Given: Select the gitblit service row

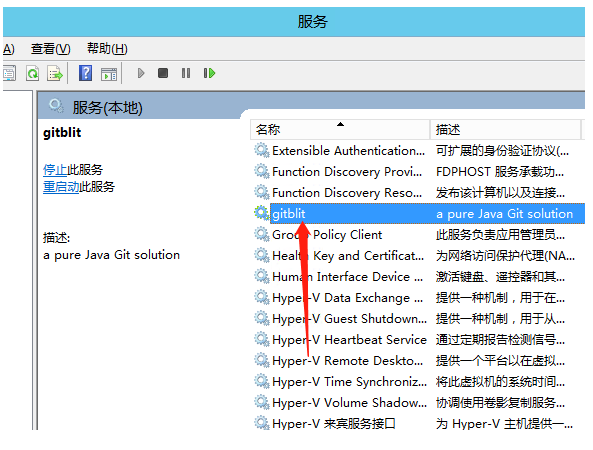Looking at the screenshot, I should coord(419,214).
